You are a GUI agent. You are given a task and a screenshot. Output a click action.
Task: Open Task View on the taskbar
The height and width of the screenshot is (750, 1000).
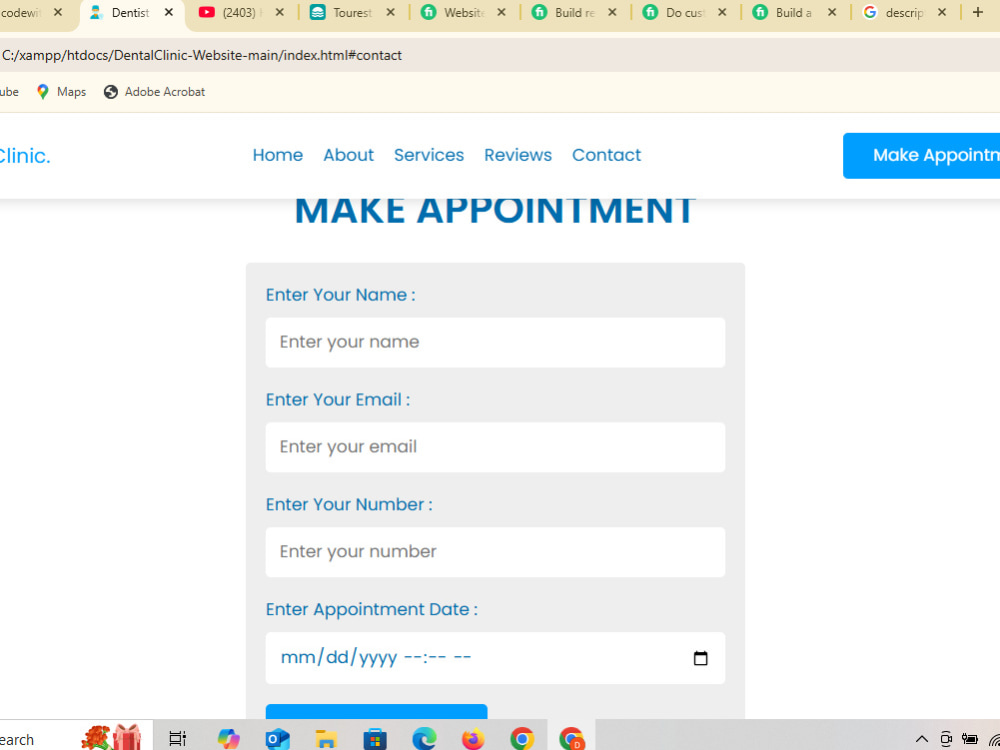tap(177, 739)
